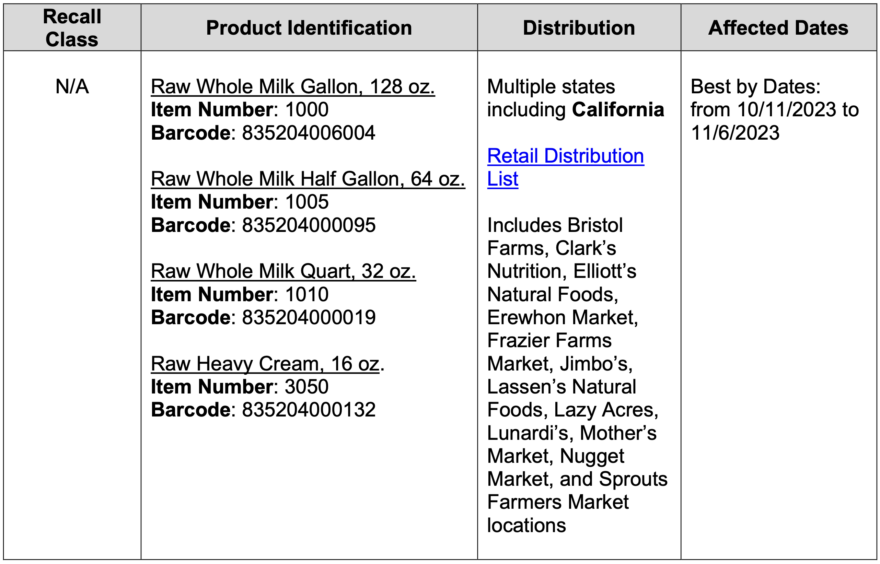Click barcode 835204006004

(309, 133)
